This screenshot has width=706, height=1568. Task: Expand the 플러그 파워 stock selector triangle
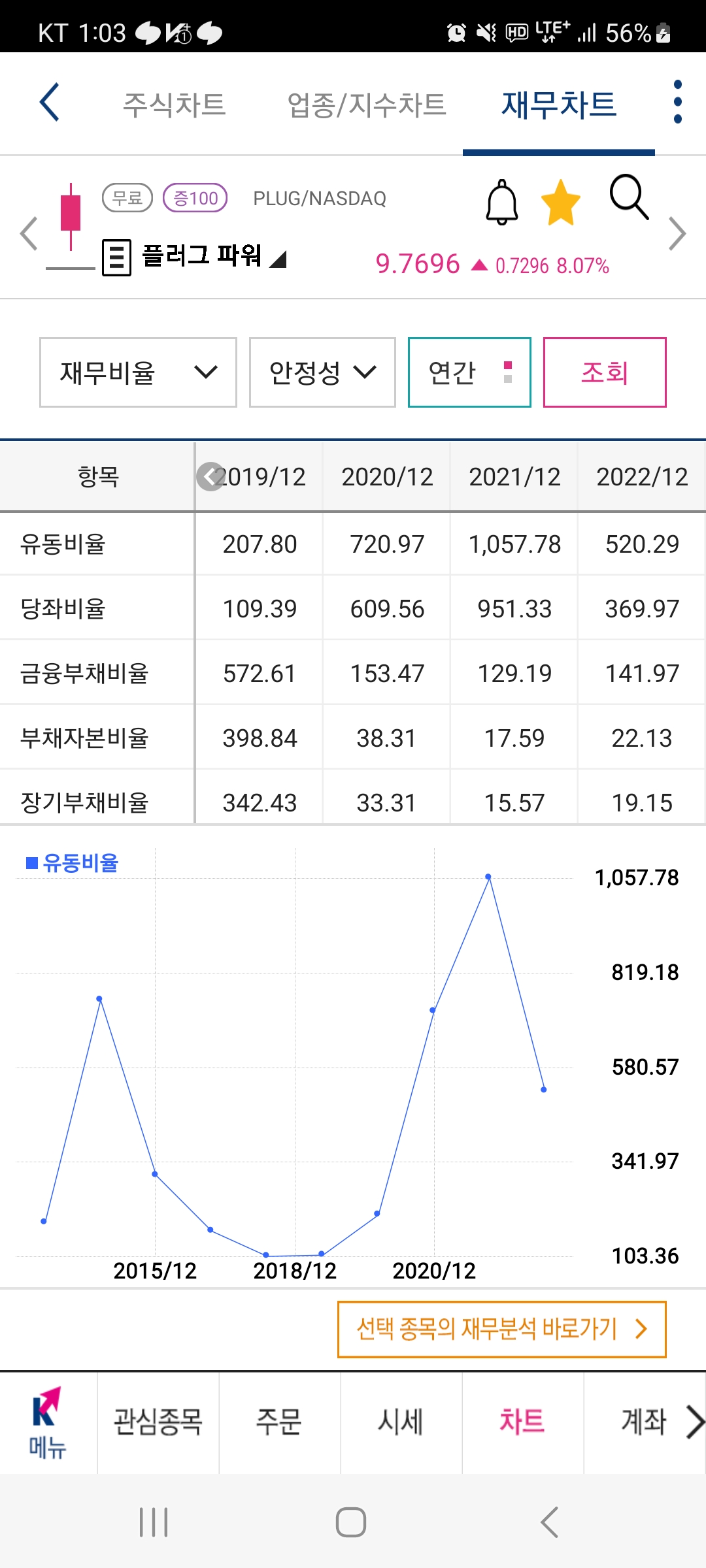[x=278, y=259]
